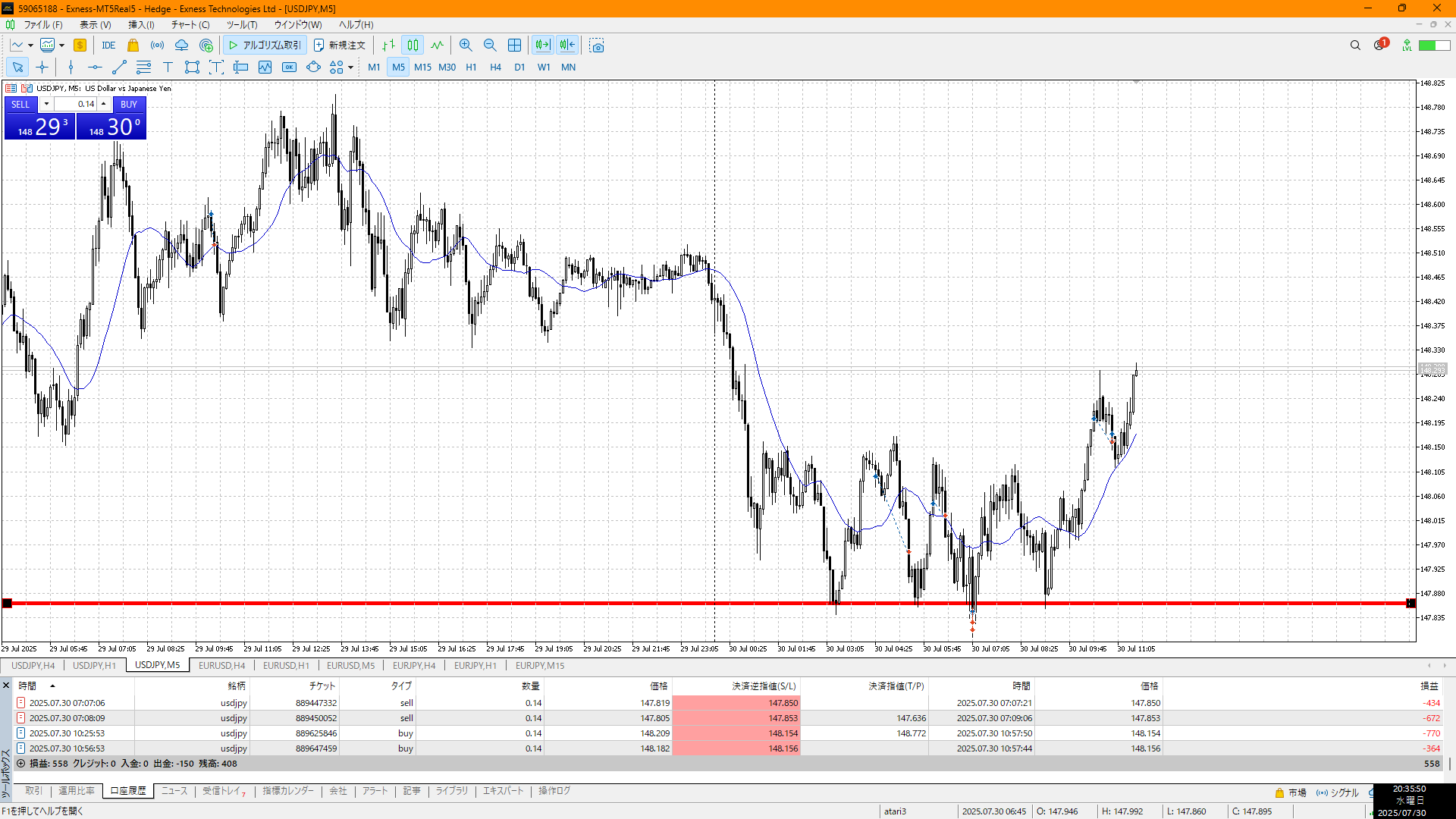Switch to M30 timeframe
The width and height of the screenshot is (1456, 819).
click(447, 67)
